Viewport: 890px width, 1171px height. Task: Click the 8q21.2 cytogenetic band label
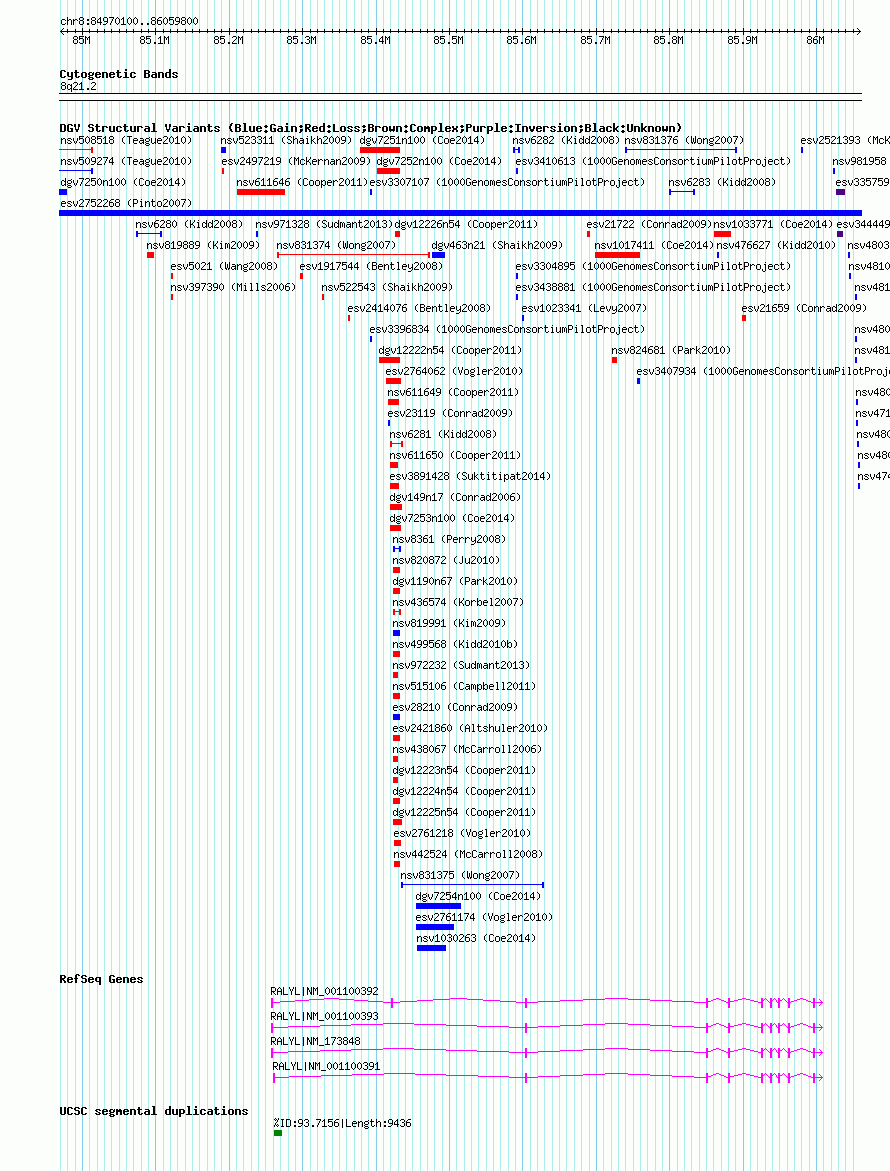click(x=78, y=87)
